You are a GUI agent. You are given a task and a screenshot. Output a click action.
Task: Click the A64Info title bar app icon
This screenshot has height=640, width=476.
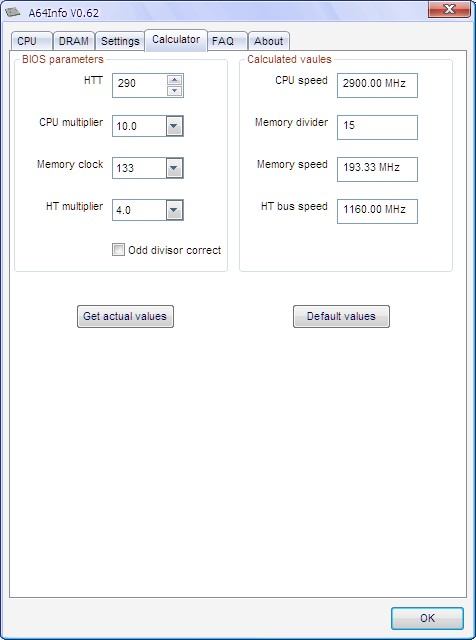tap(12, 12)
